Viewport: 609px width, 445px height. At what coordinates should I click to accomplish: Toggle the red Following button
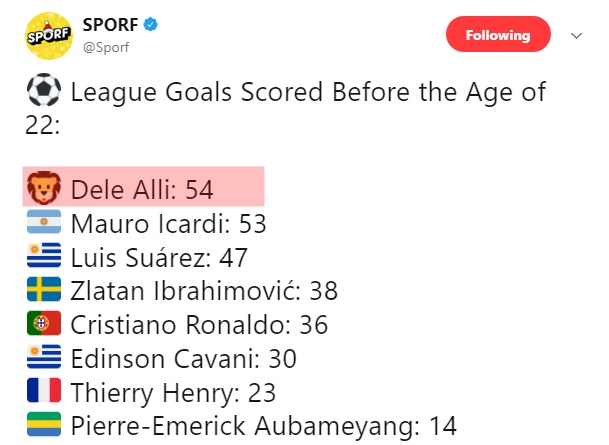498,34
